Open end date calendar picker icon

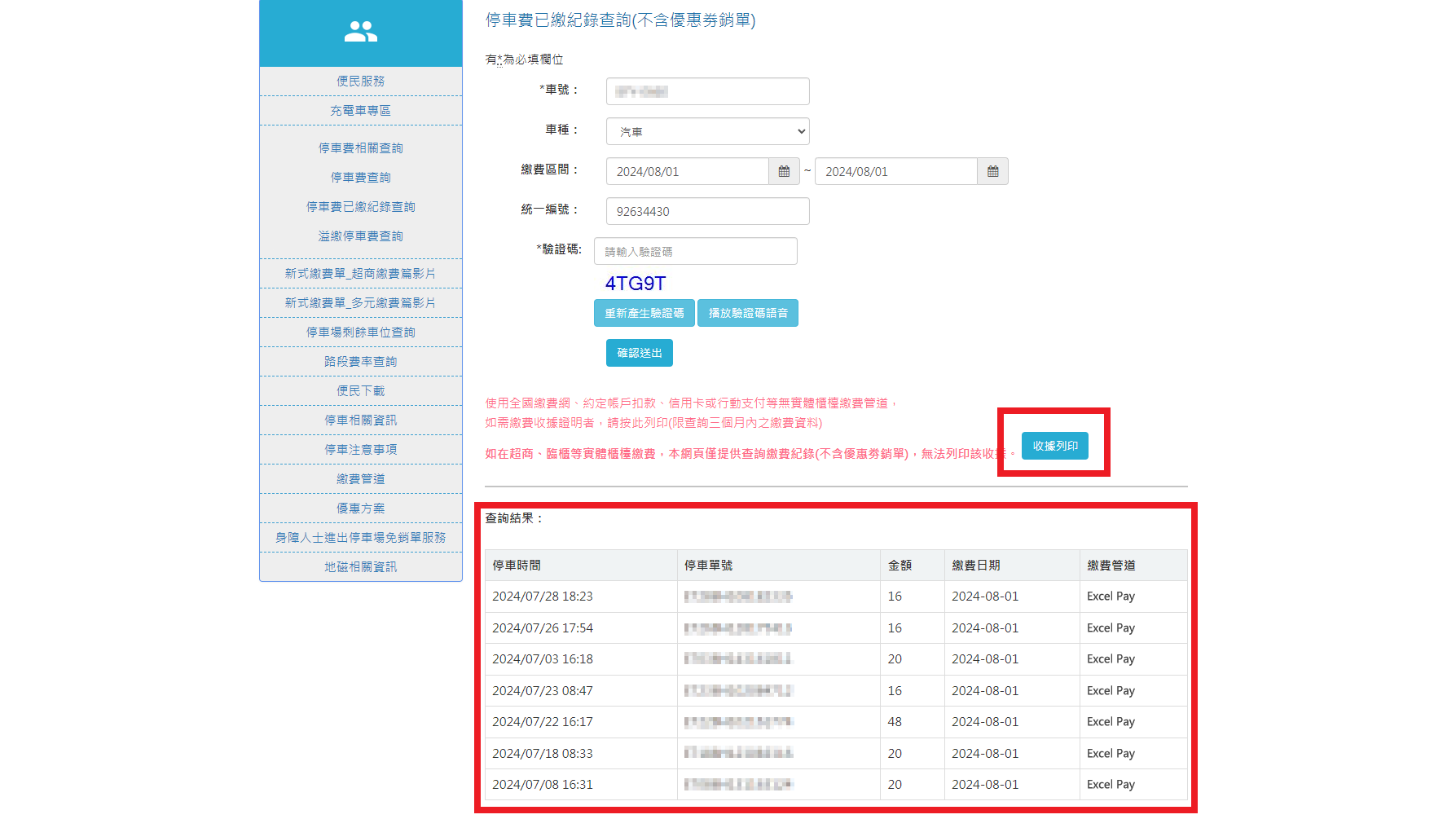pyautogui.click(x=992, y=171)
